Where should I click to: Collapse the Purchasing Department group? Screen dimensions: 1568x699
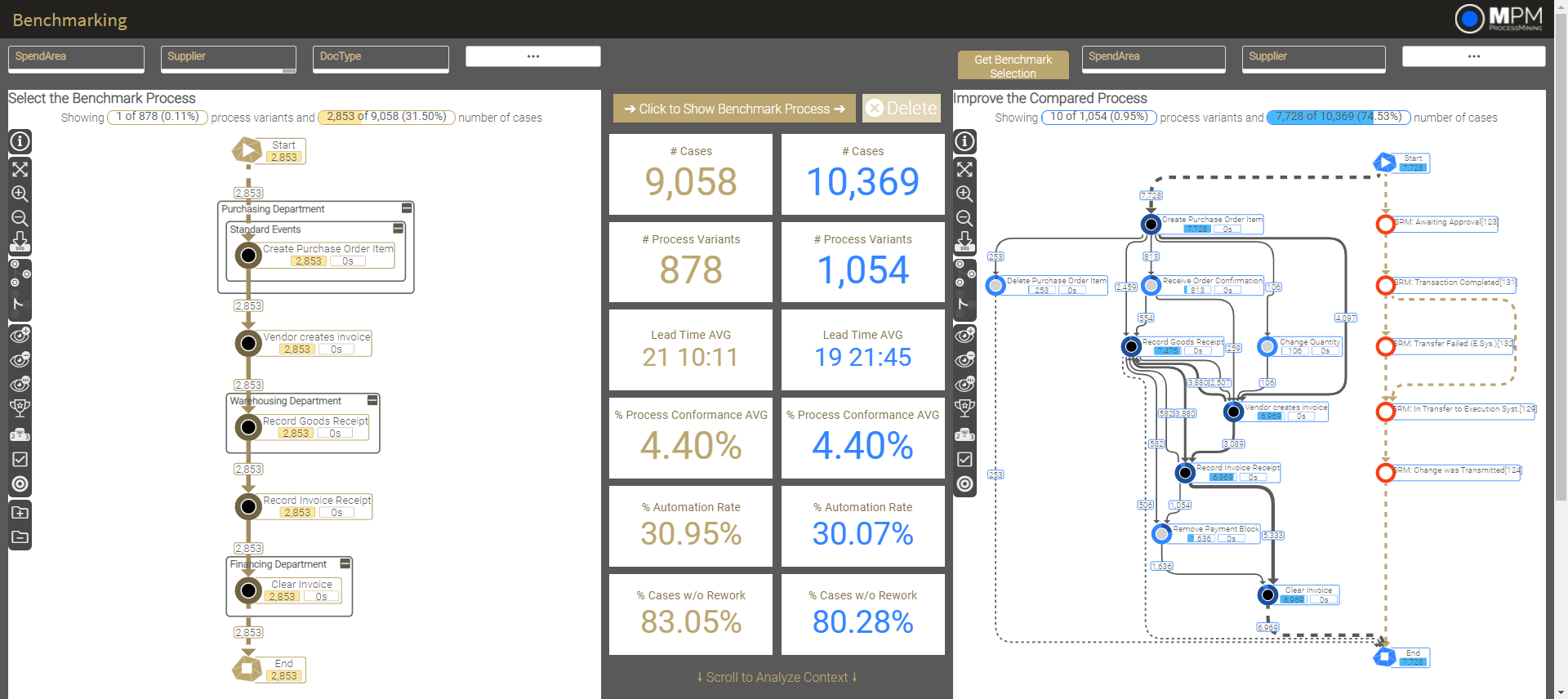click(x=406, y=208)
